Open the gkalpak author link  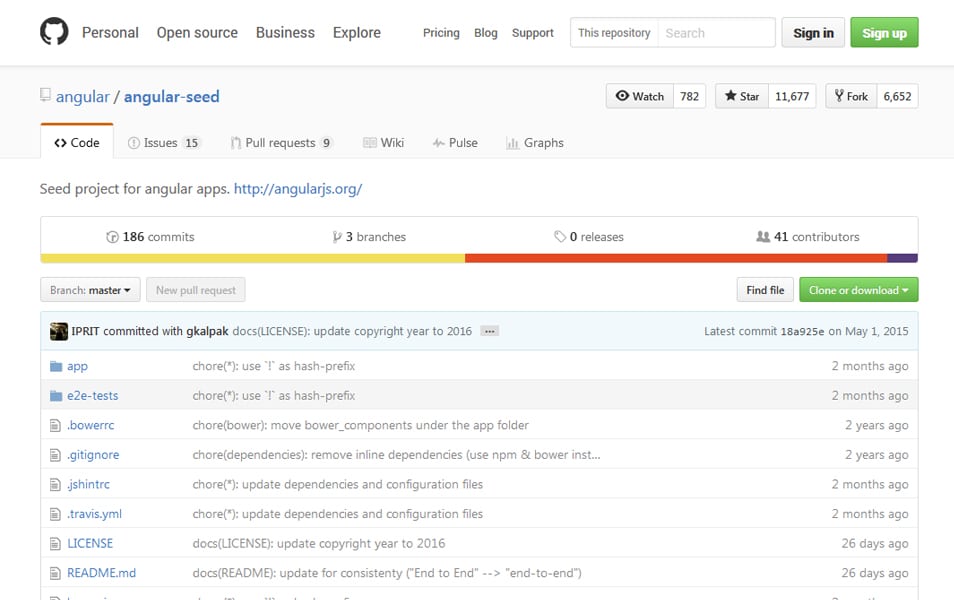point(207,331)
